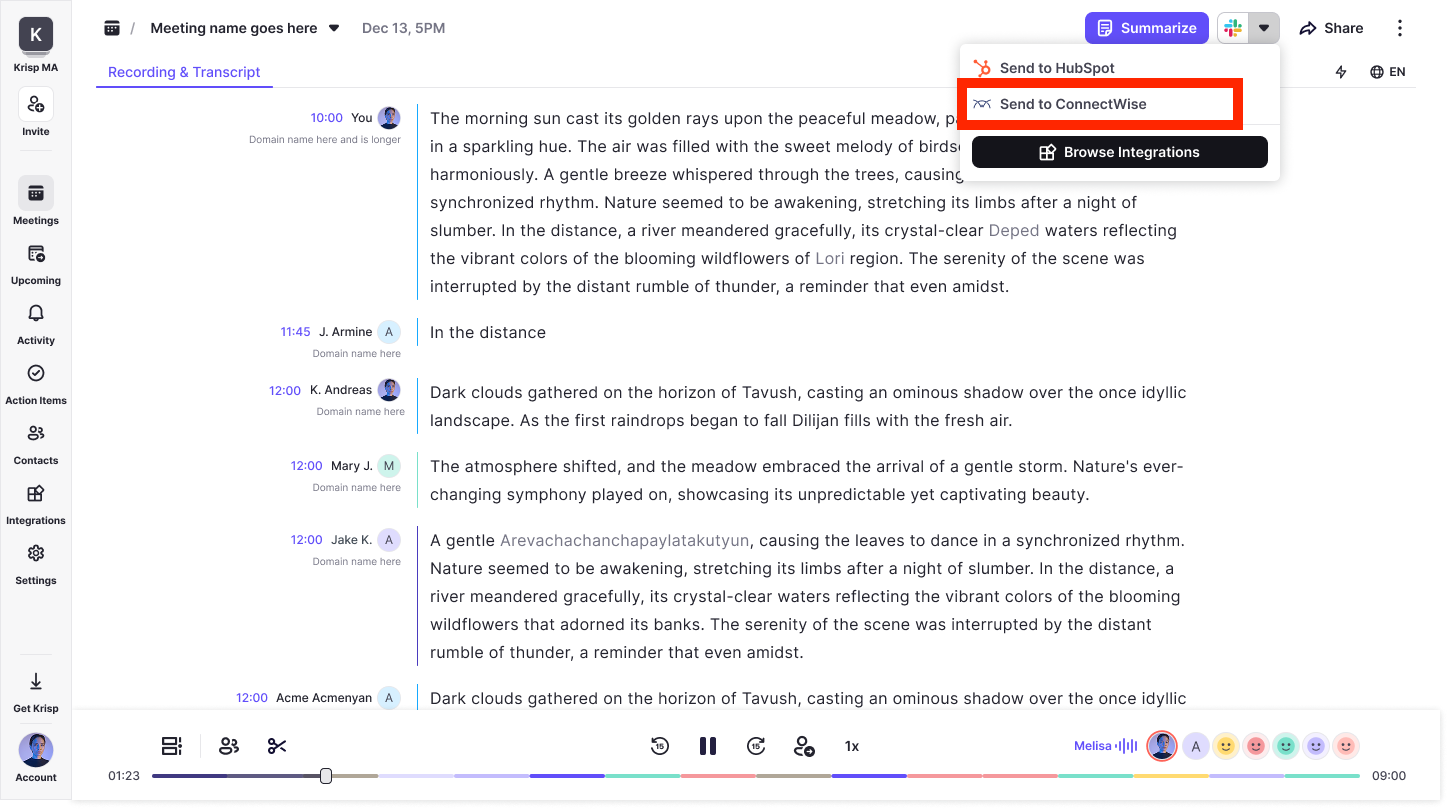Click Browse Integrations button

1119,152
